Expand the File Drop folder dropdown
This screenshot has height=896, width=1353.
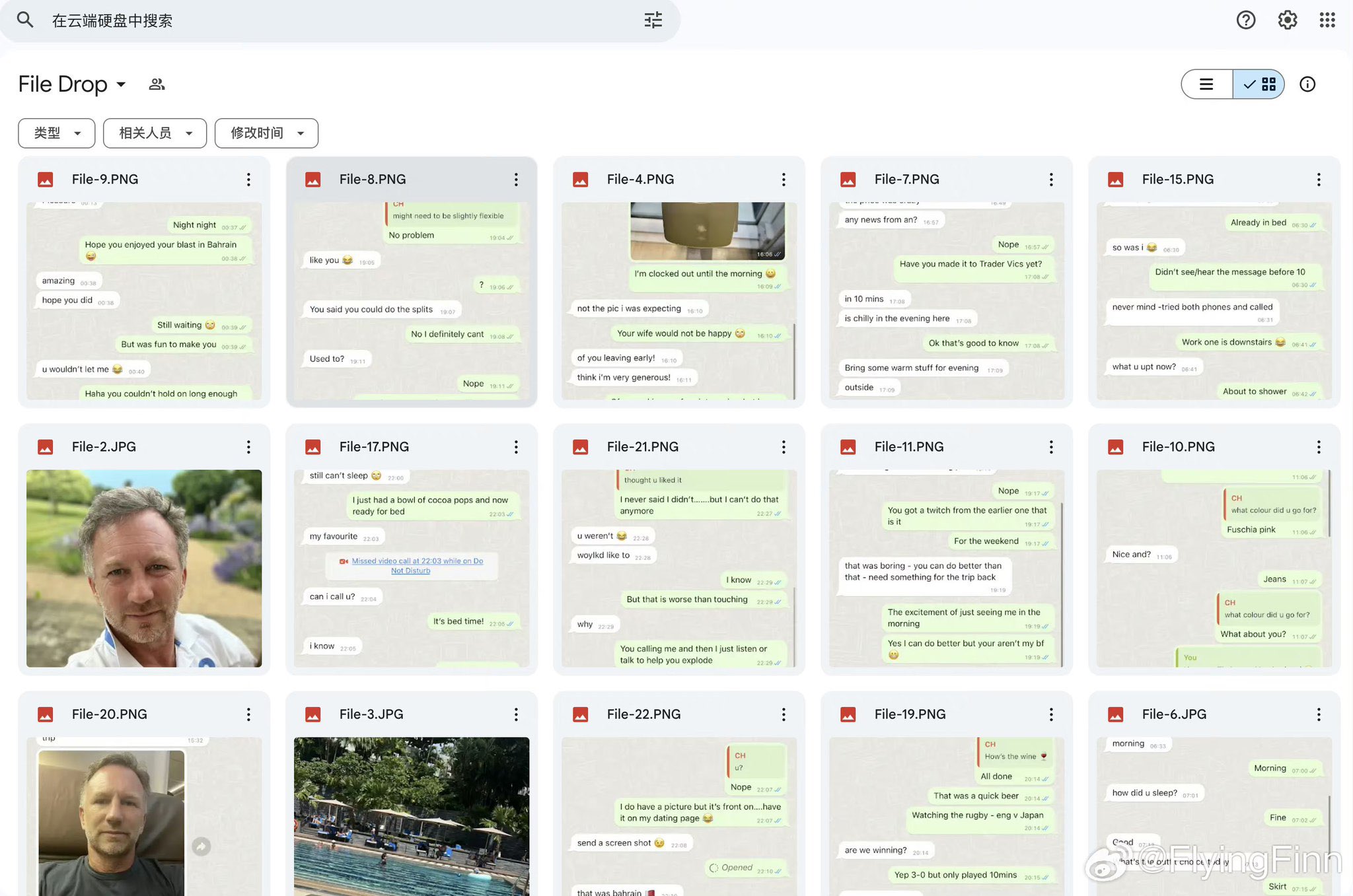point(121,85)
